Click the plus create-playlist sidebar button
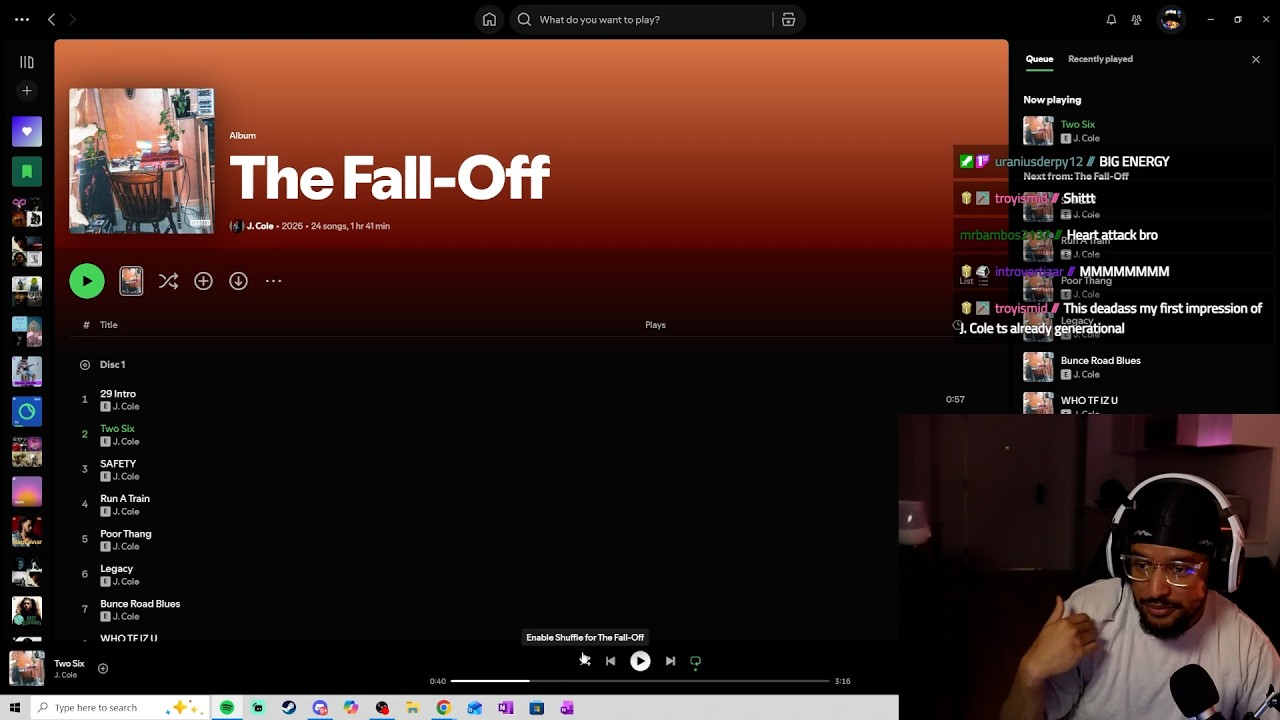 click(27, 91)
